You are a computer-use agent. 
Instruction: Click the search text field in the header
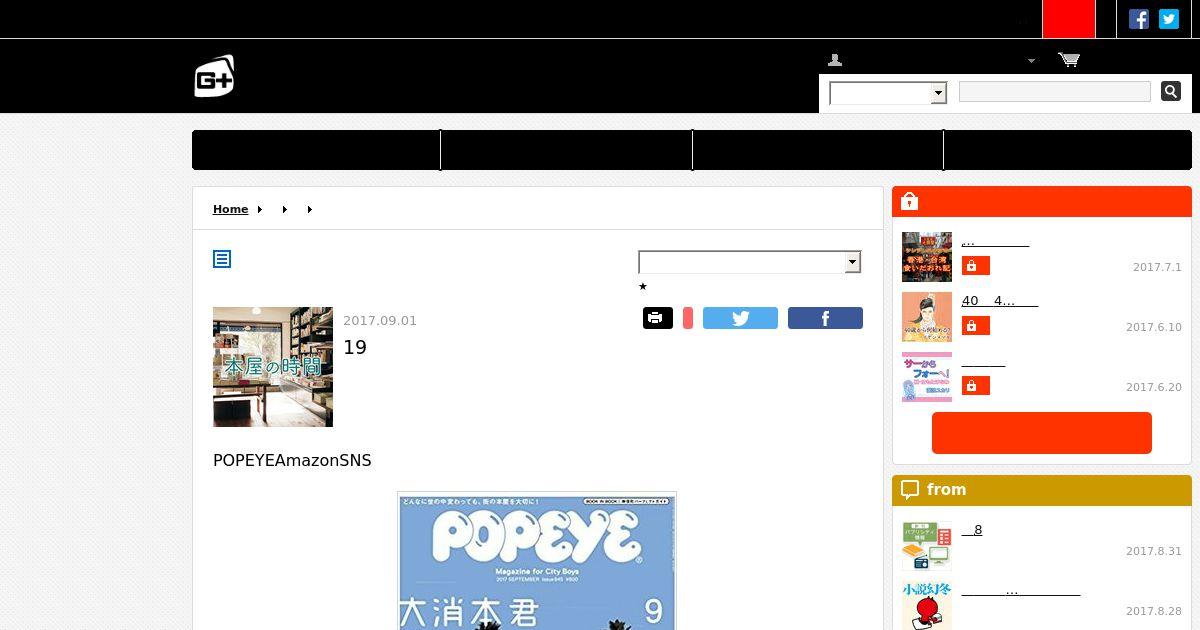pos(1055,92)
